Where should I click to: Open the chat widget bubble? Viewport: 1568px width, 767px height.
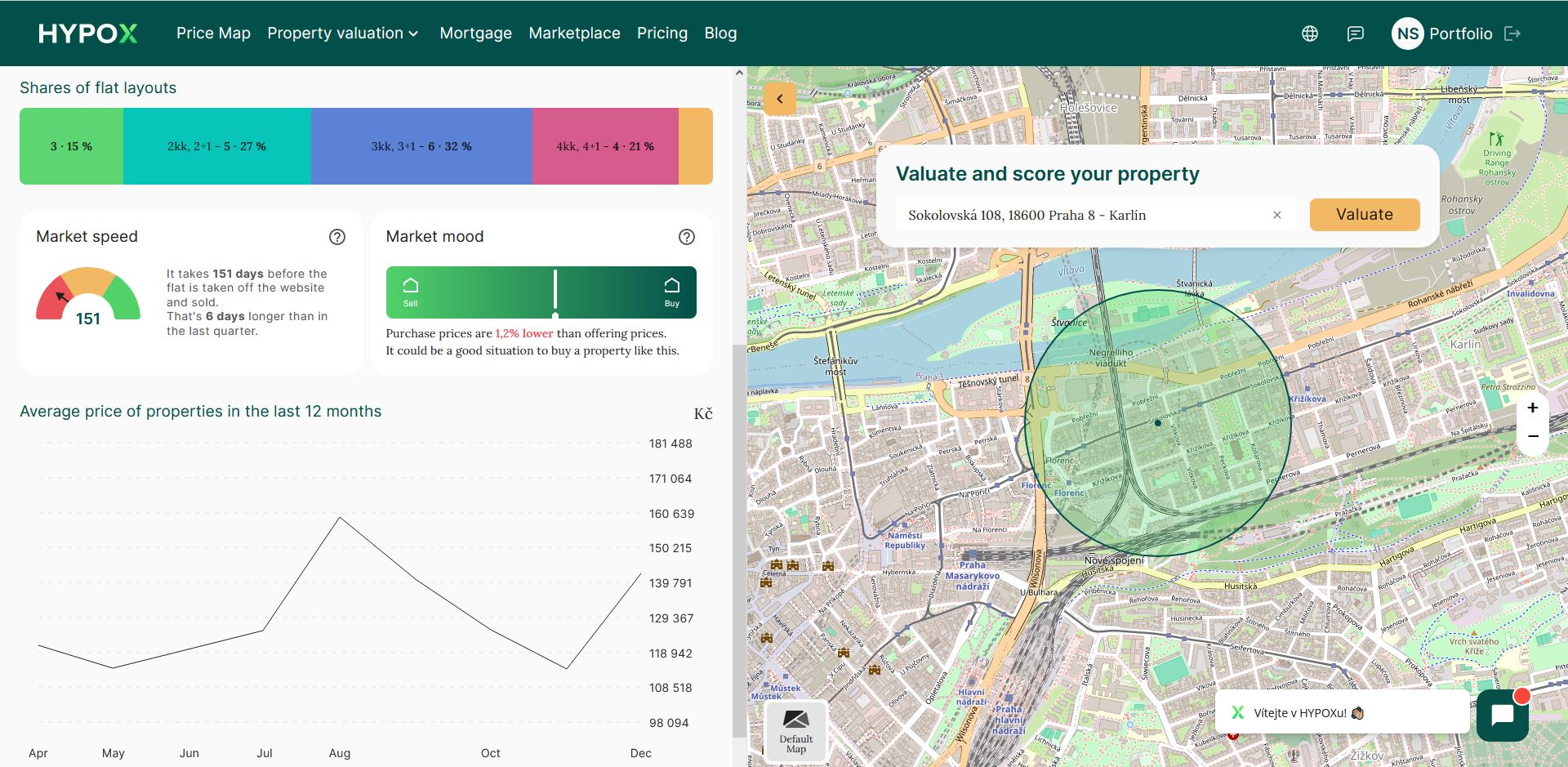point(1502,715)
